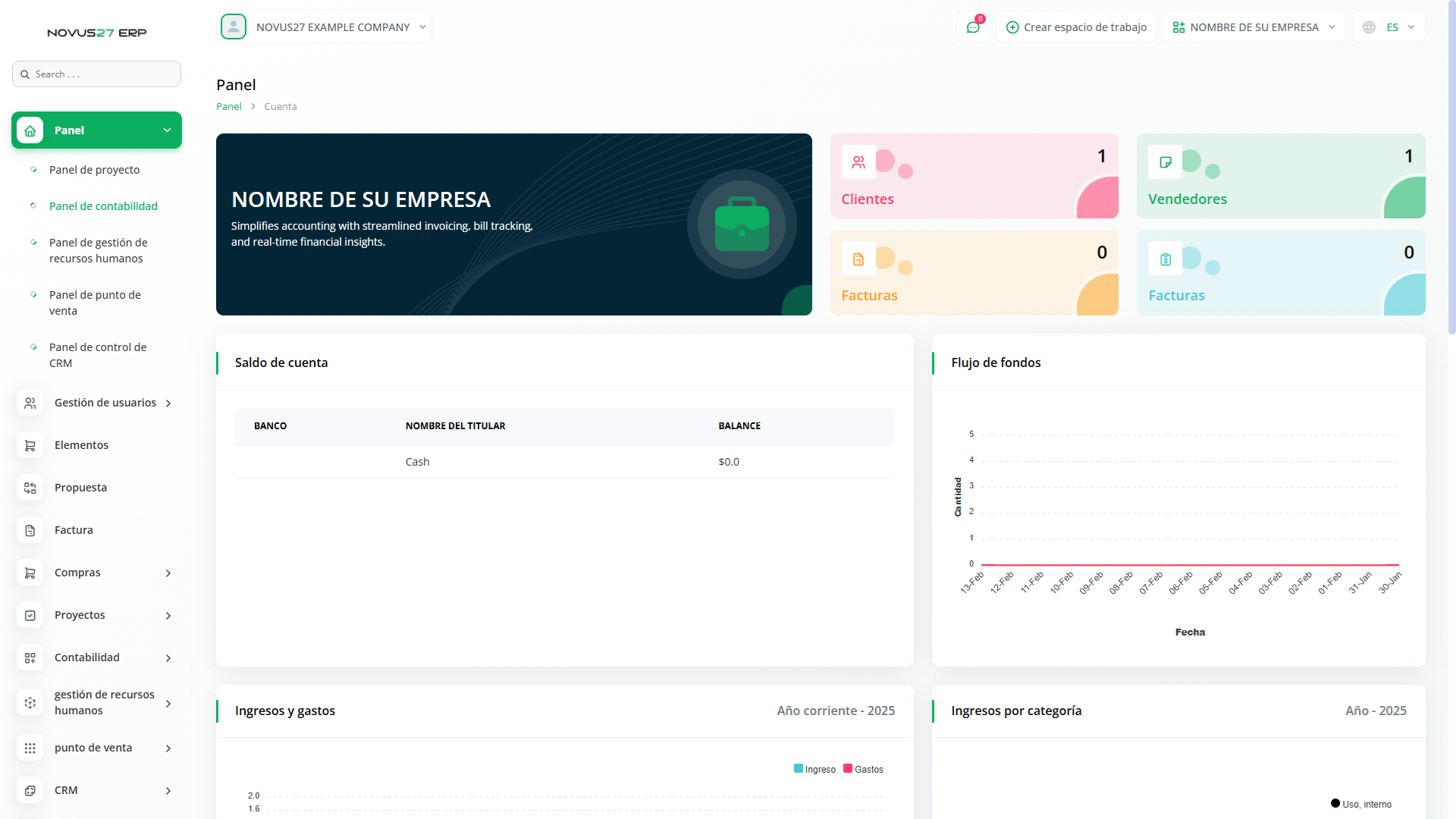Click the orange Facturas card icon
Viewport: 1456px width, 819px height.
click(858, 259)
